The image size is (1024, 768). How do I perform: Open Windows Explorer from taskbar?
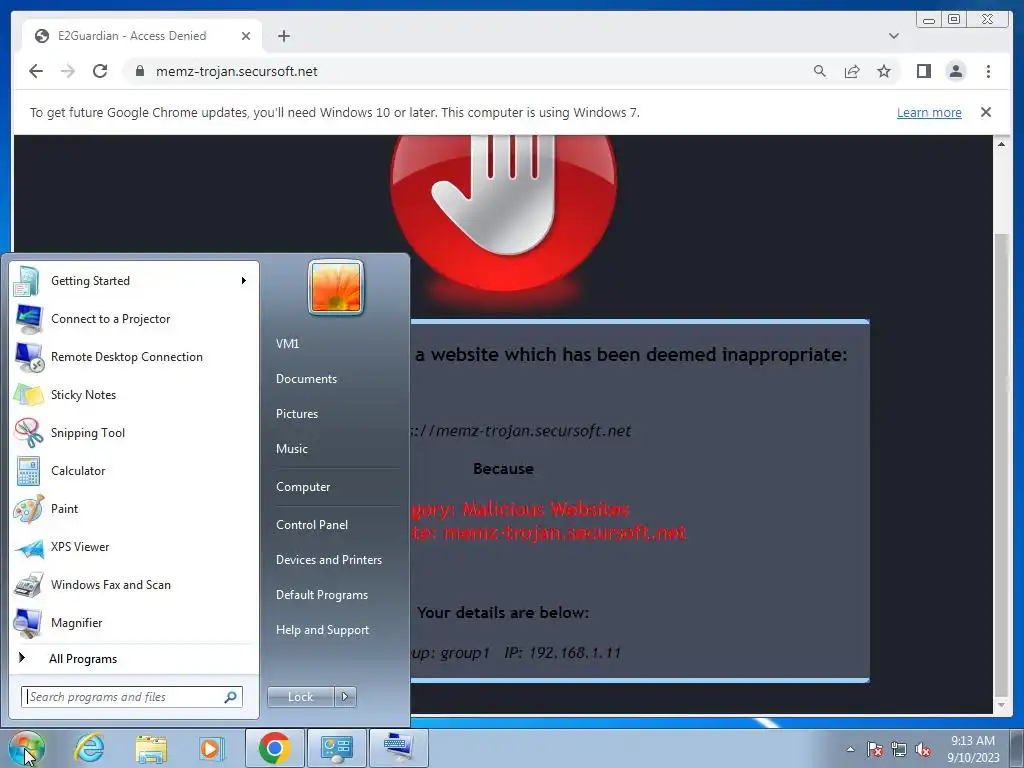tap(151, 748)
